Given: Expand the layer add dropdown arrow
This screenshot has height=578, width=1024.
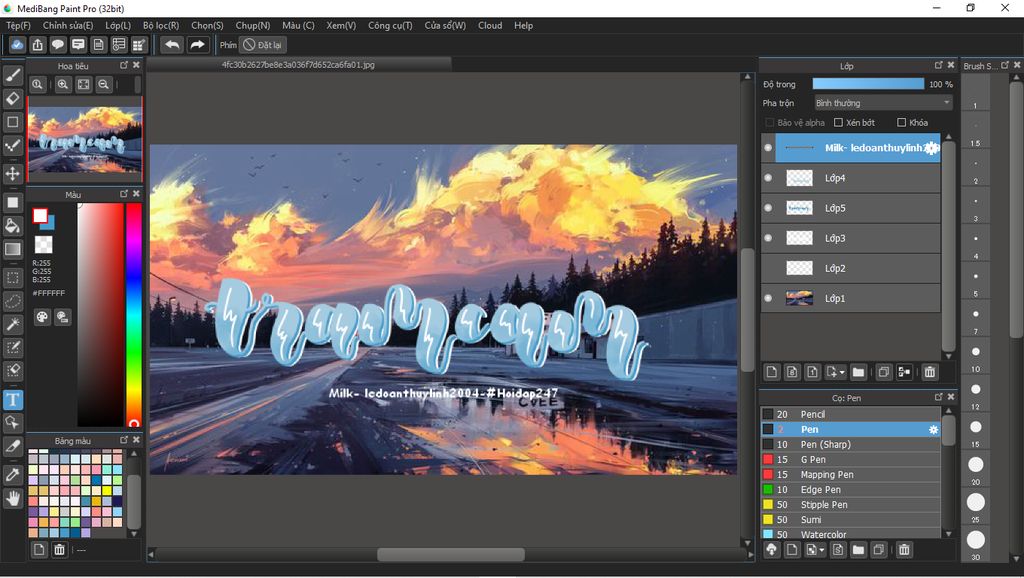Looking at the screenshot, I should [842, 372].
